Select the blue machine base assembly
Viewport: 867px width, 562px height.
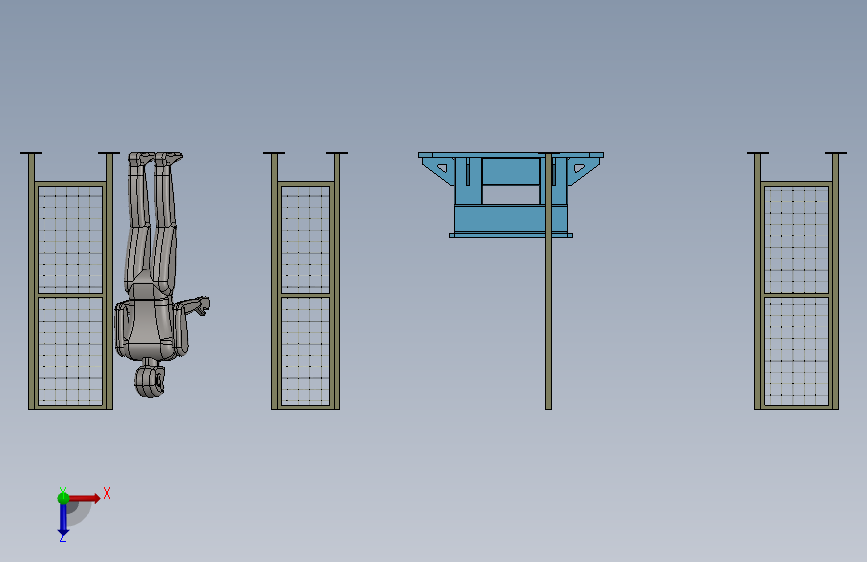(x=510, y=195)
